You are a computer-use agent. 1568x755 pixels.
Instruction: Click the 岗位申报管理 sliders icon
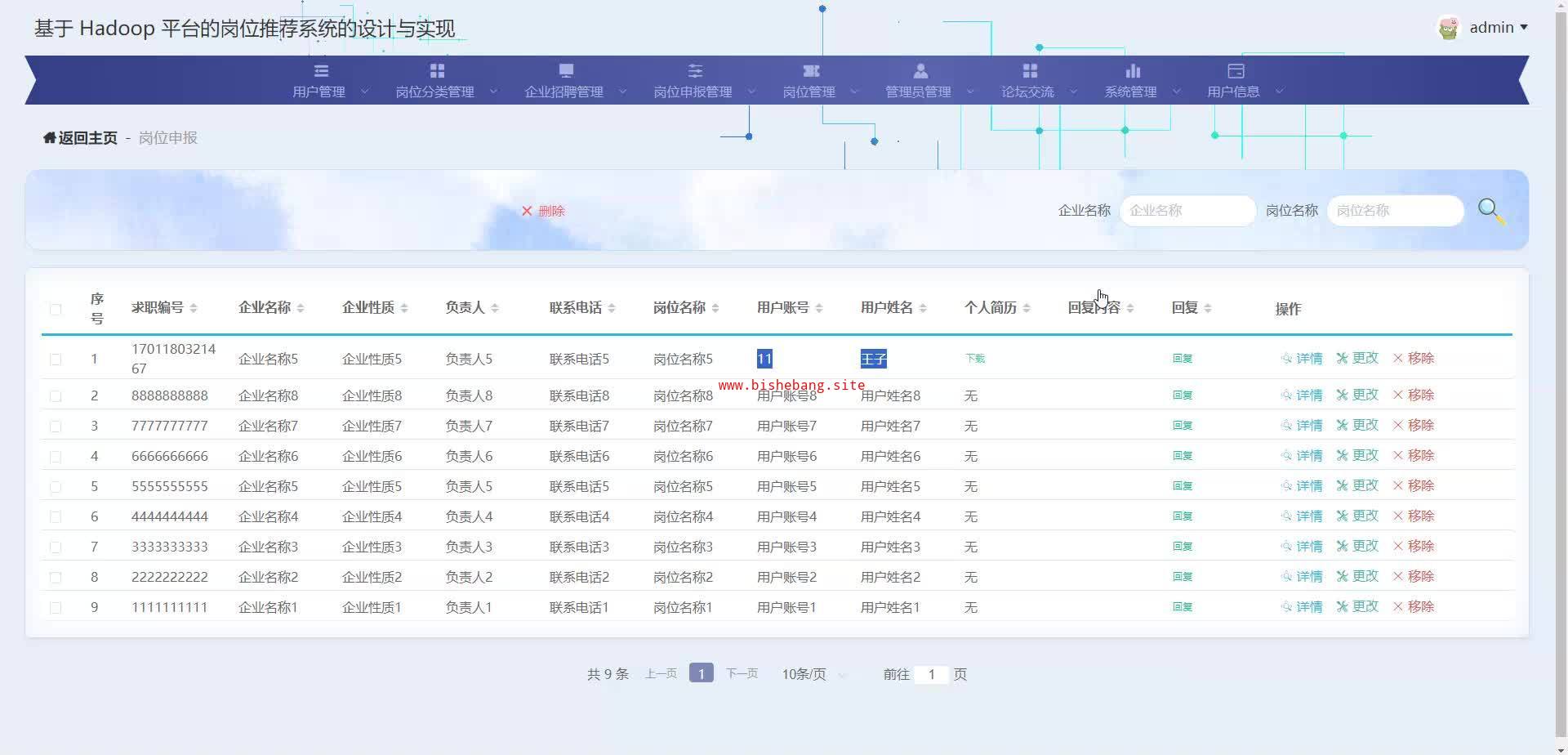[695, 71]
